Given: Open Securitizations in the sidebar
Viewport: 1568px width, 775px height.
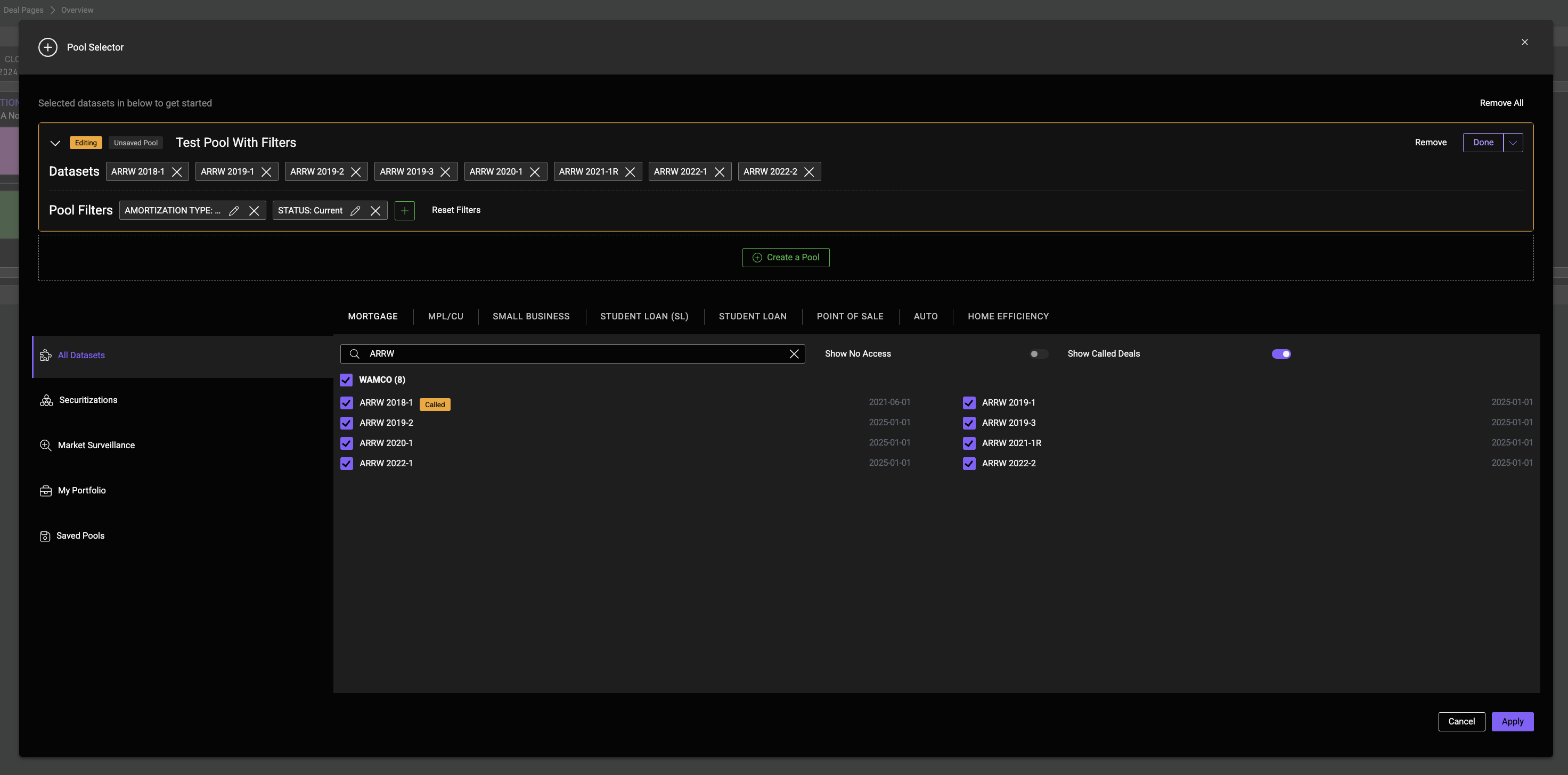Looking at the screenshot, I should (88, 400).
